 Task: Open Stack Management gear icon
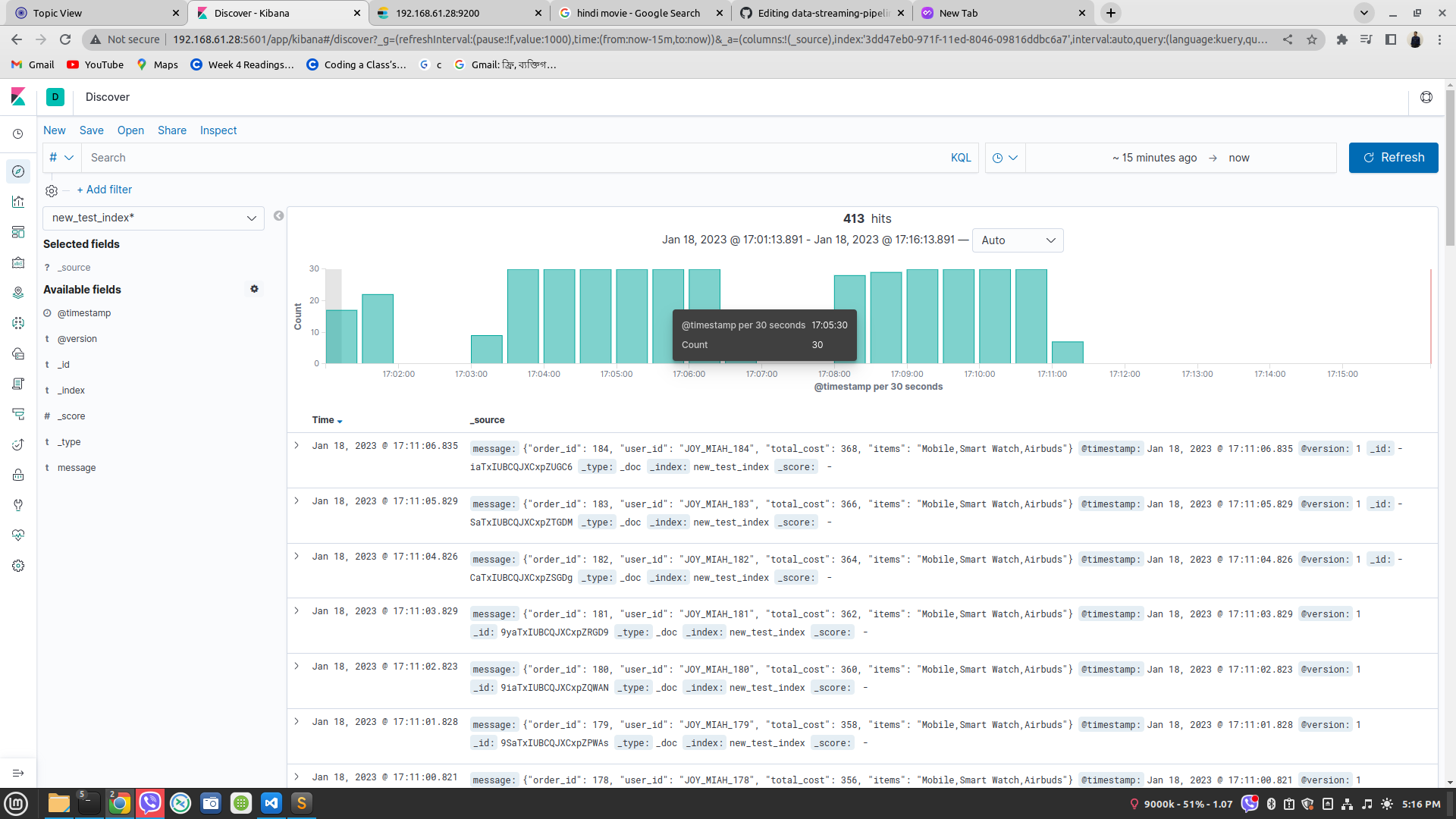click(18, 566)
